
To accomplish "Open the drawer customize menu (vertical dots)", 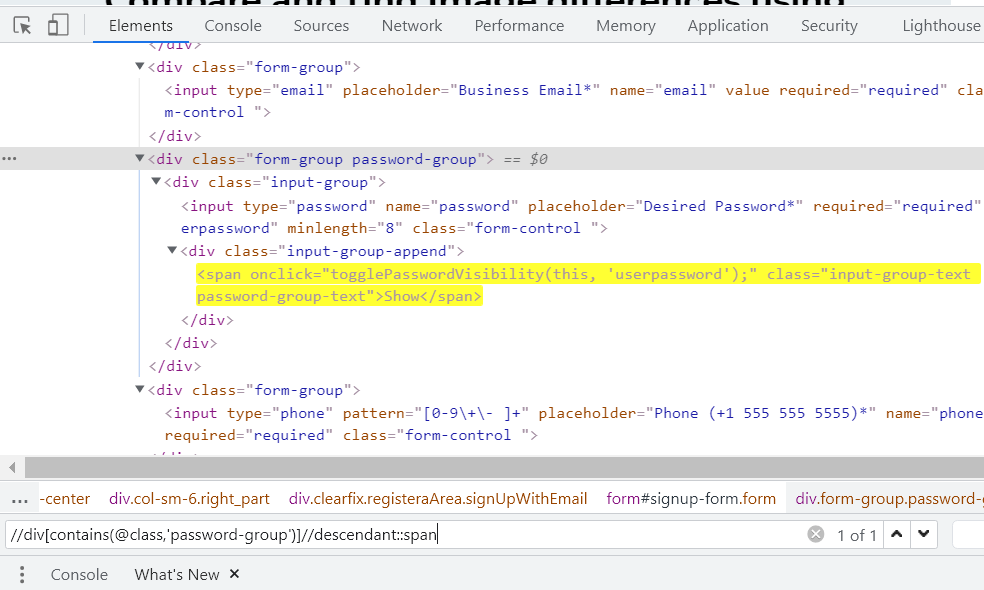I will tap(21, 574).
